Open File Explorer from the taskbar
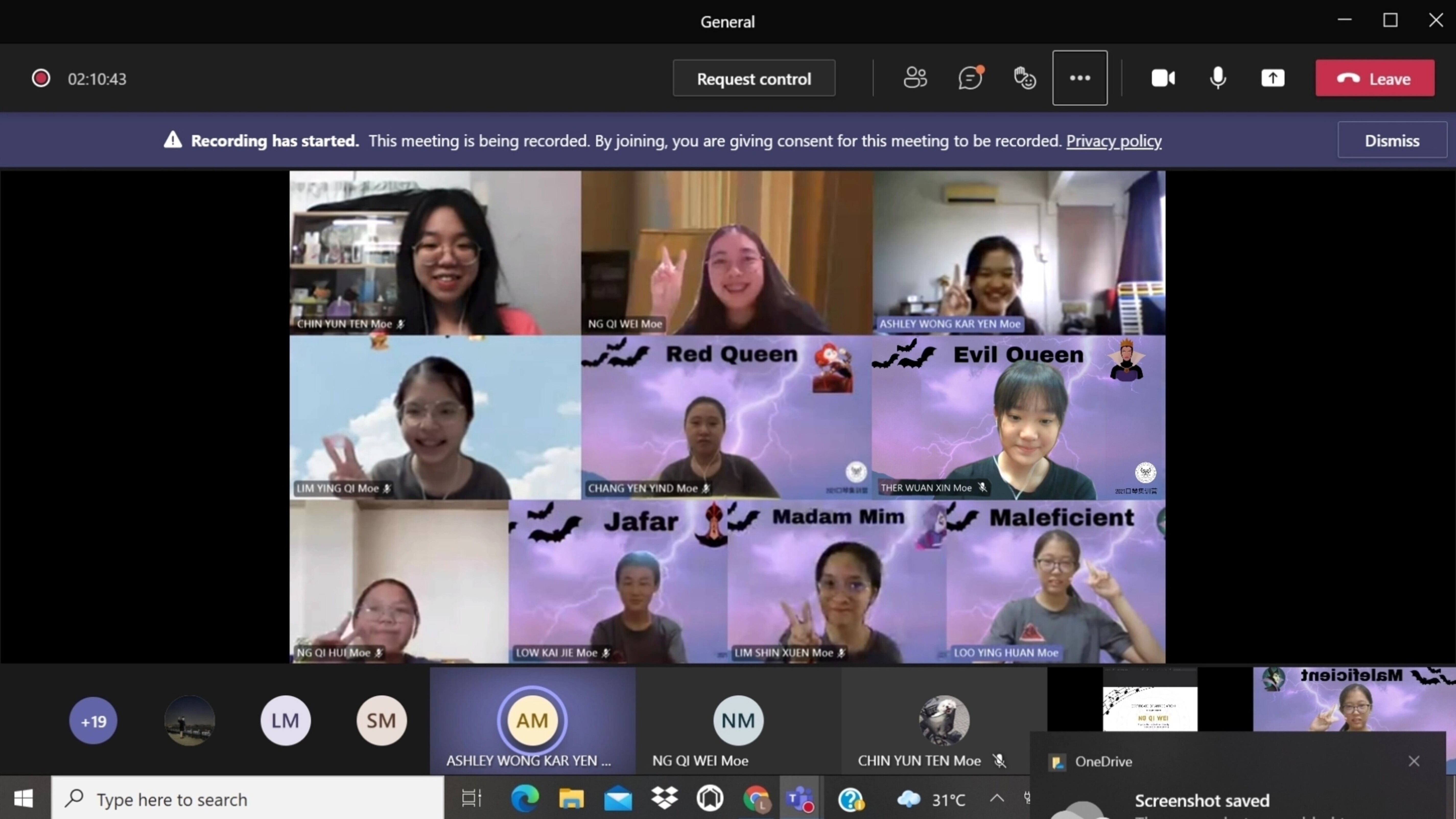Viewport: 1456px width, 819px height. pyautogui.click(x=571, y=799)
